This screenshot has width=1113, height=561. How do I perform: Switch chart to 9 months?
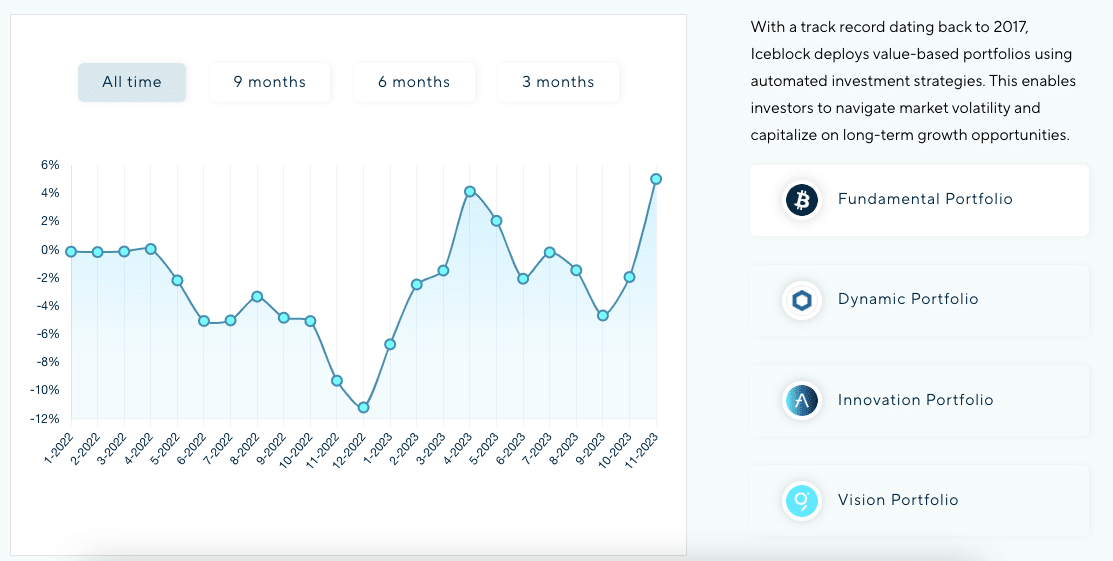point(270,82)
